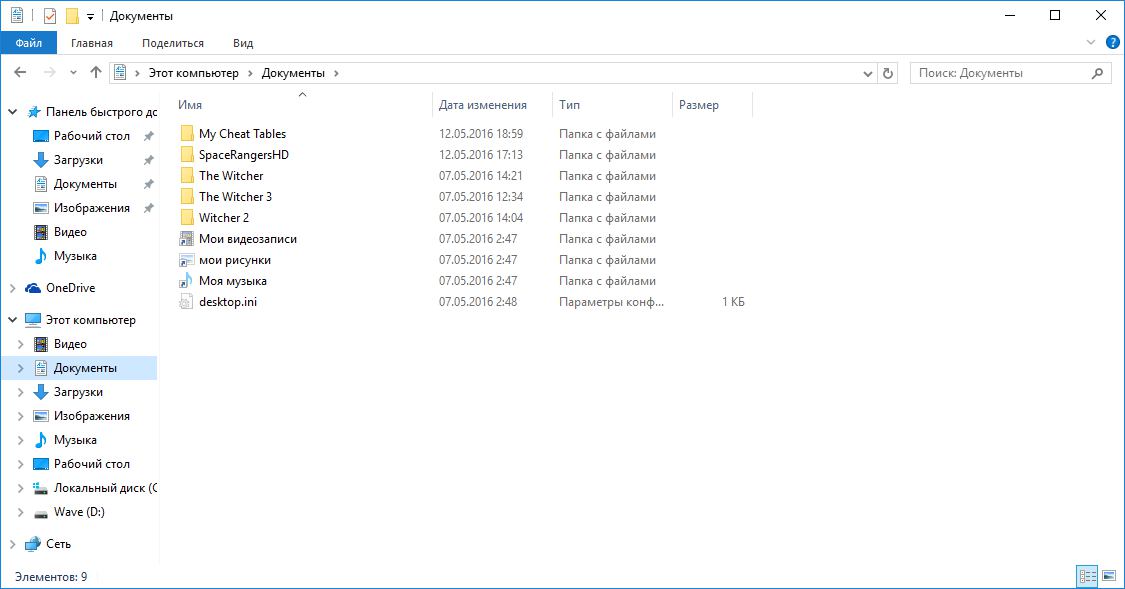Image resolution: width=1125 pixels, height=589 pixels.
Task: Select Рабочий стол under Этот компьютер
Action: [92, 464]
